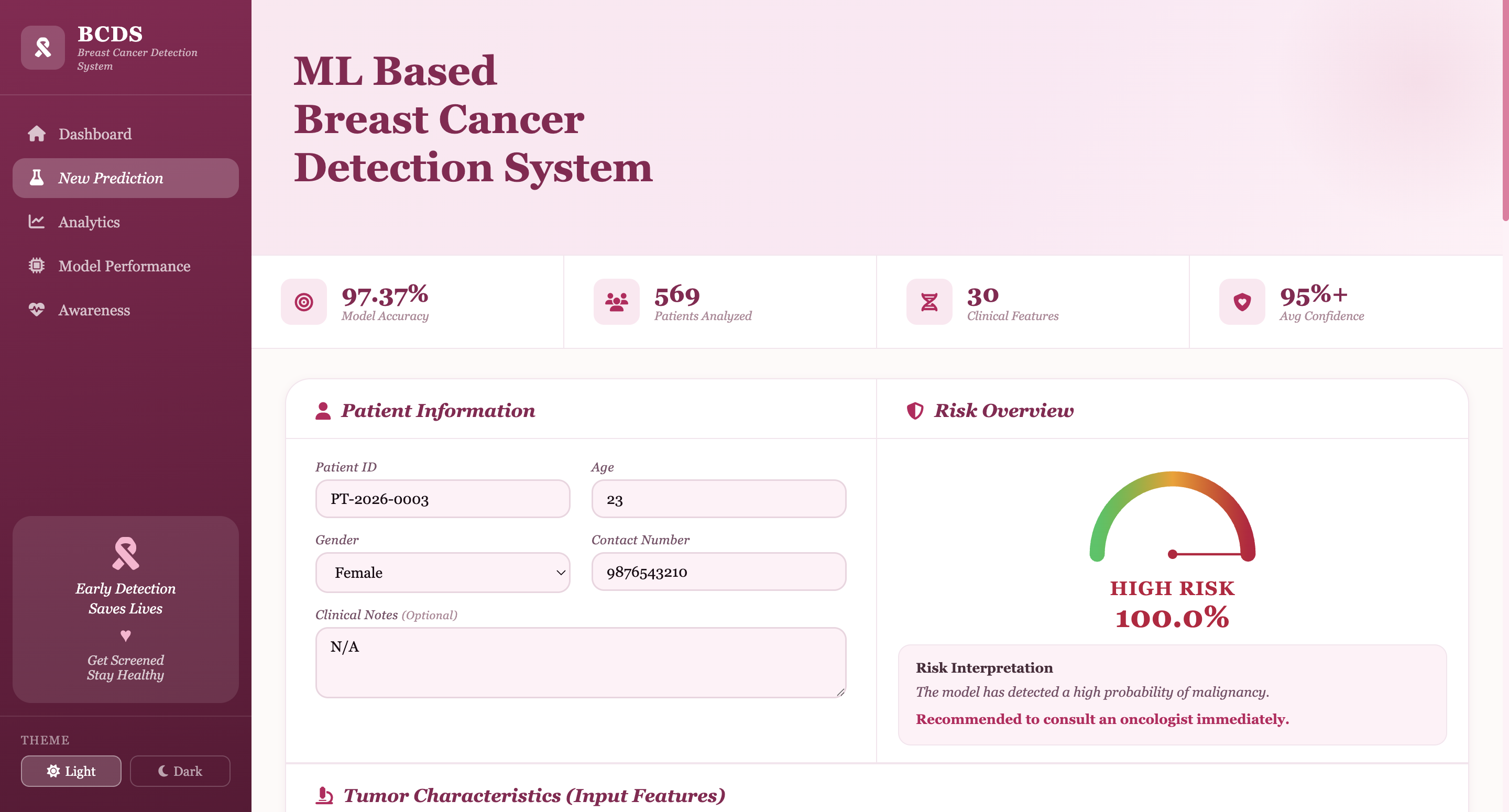The height and width of the screenshot is (812, 1509).
Task: Click the 100.0% risk percentage
Action: click(1172, 618)
